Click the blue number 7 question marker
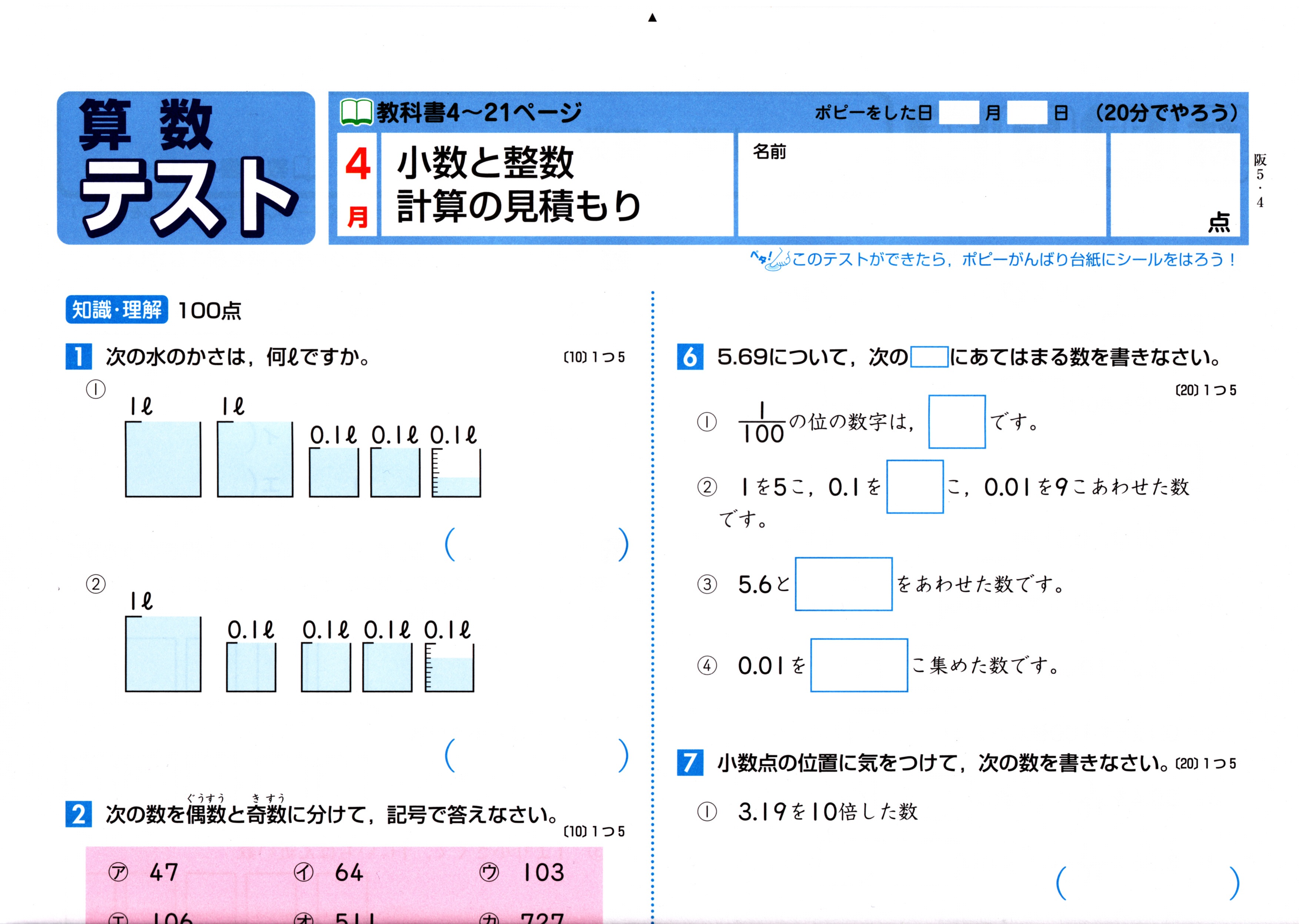 [x=689, y=763]
